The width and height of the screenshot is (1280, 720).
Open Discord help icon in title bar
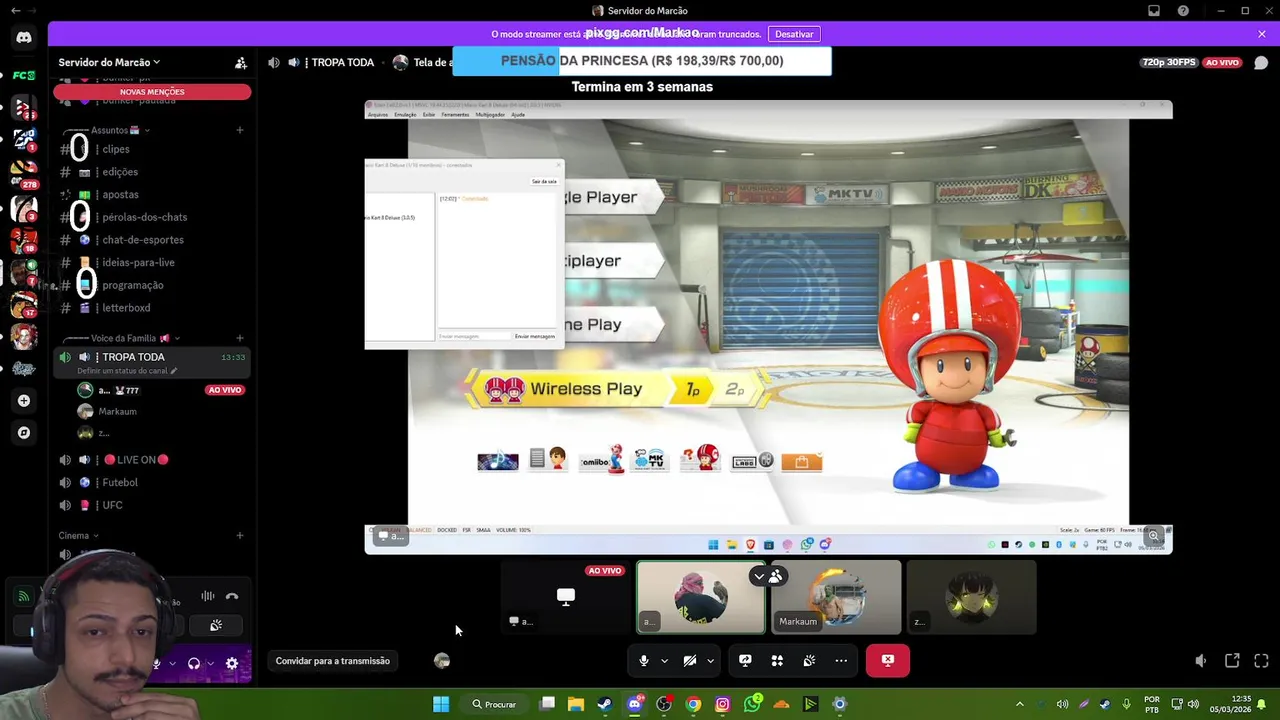pyautogui.click(x=1184, y=11)
